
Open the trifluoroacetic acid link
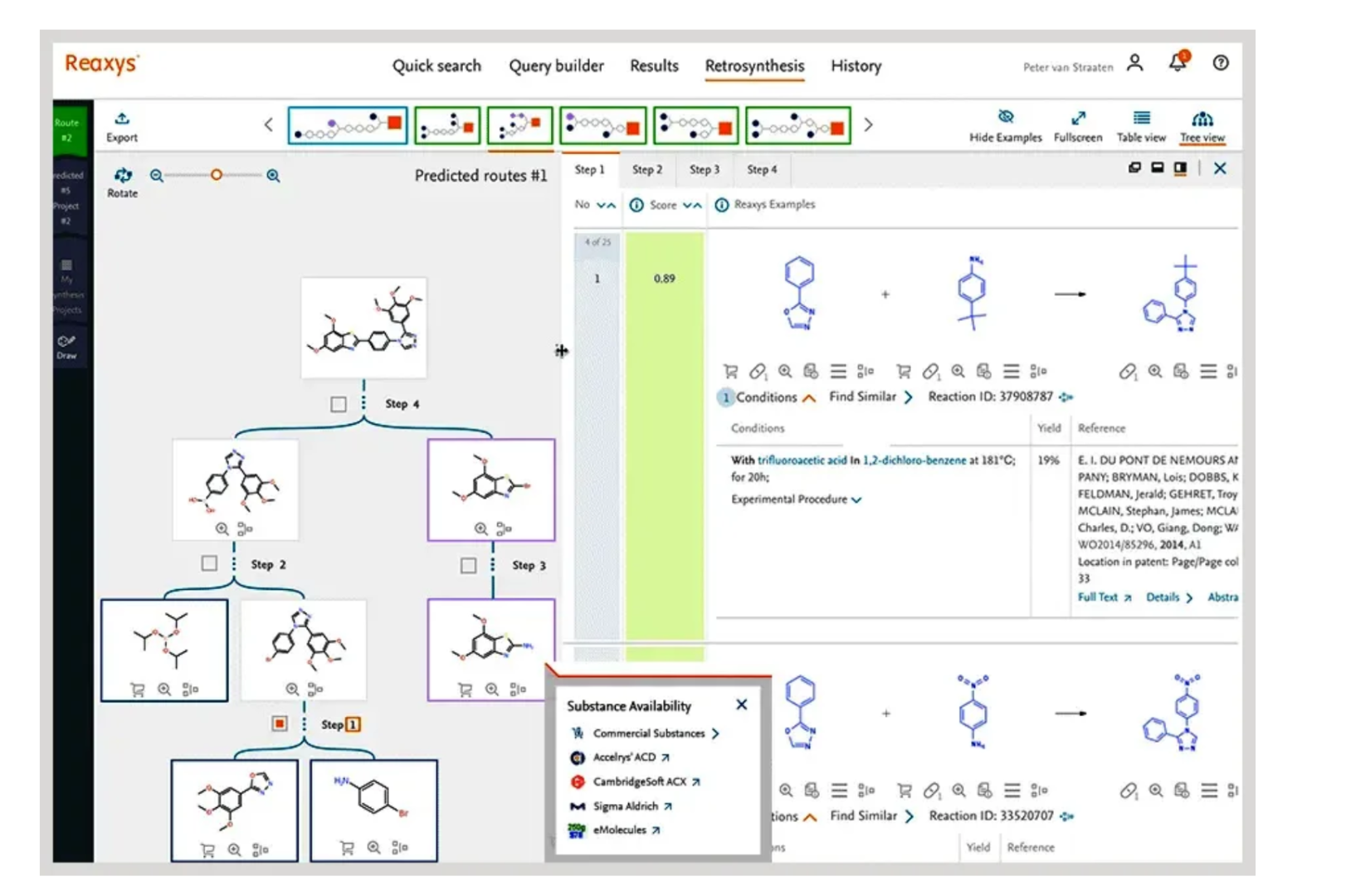802,460
